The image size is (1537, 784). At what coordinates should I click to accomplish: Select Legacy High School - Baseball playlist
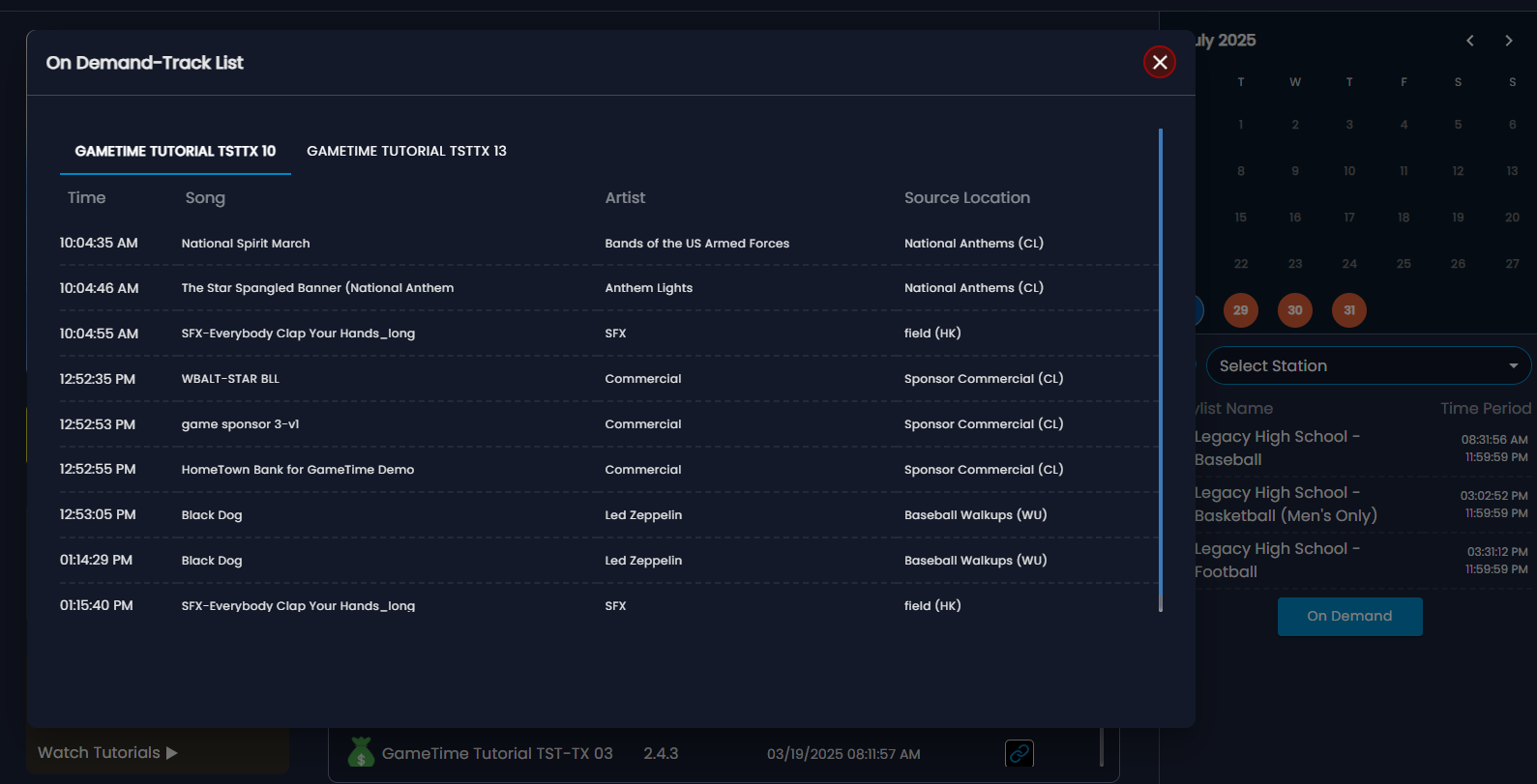click(1277, 448)
